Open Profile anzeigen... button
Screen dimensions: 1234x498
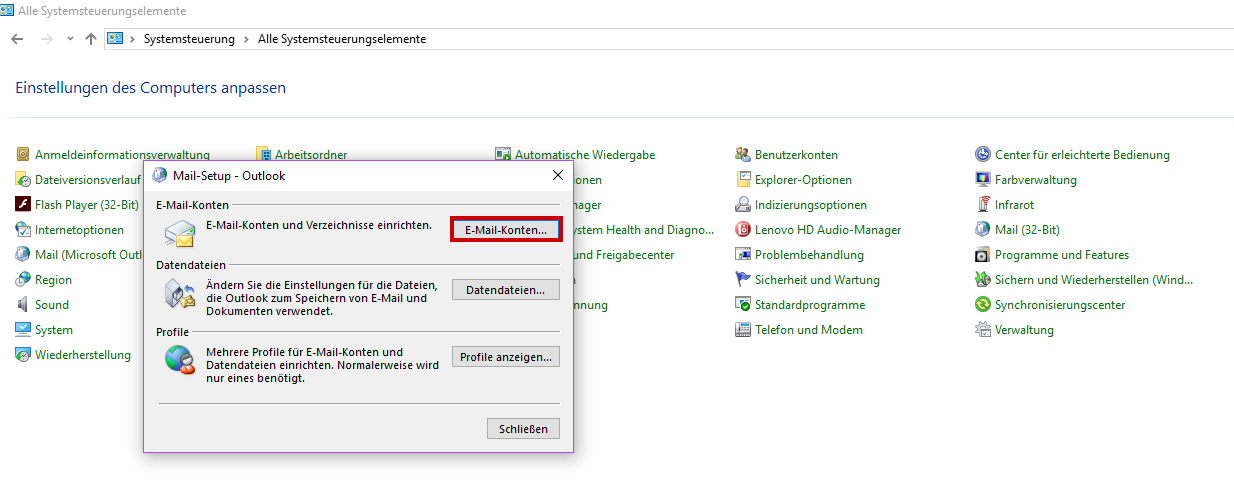[x=506, y=357]
